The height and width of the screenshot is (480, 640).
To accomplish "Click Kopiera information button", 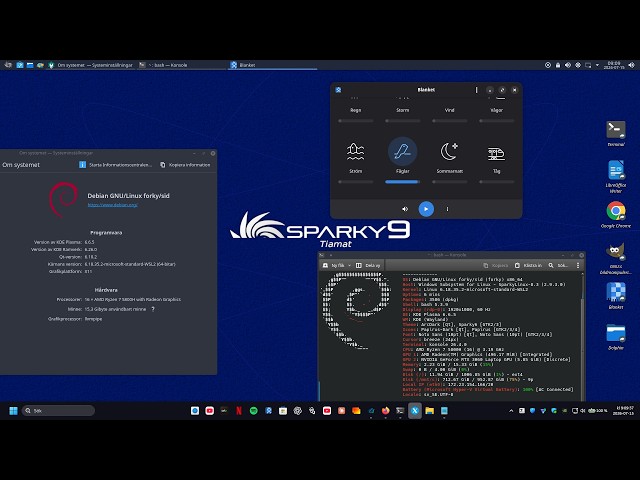I will [x=185, y=165].
